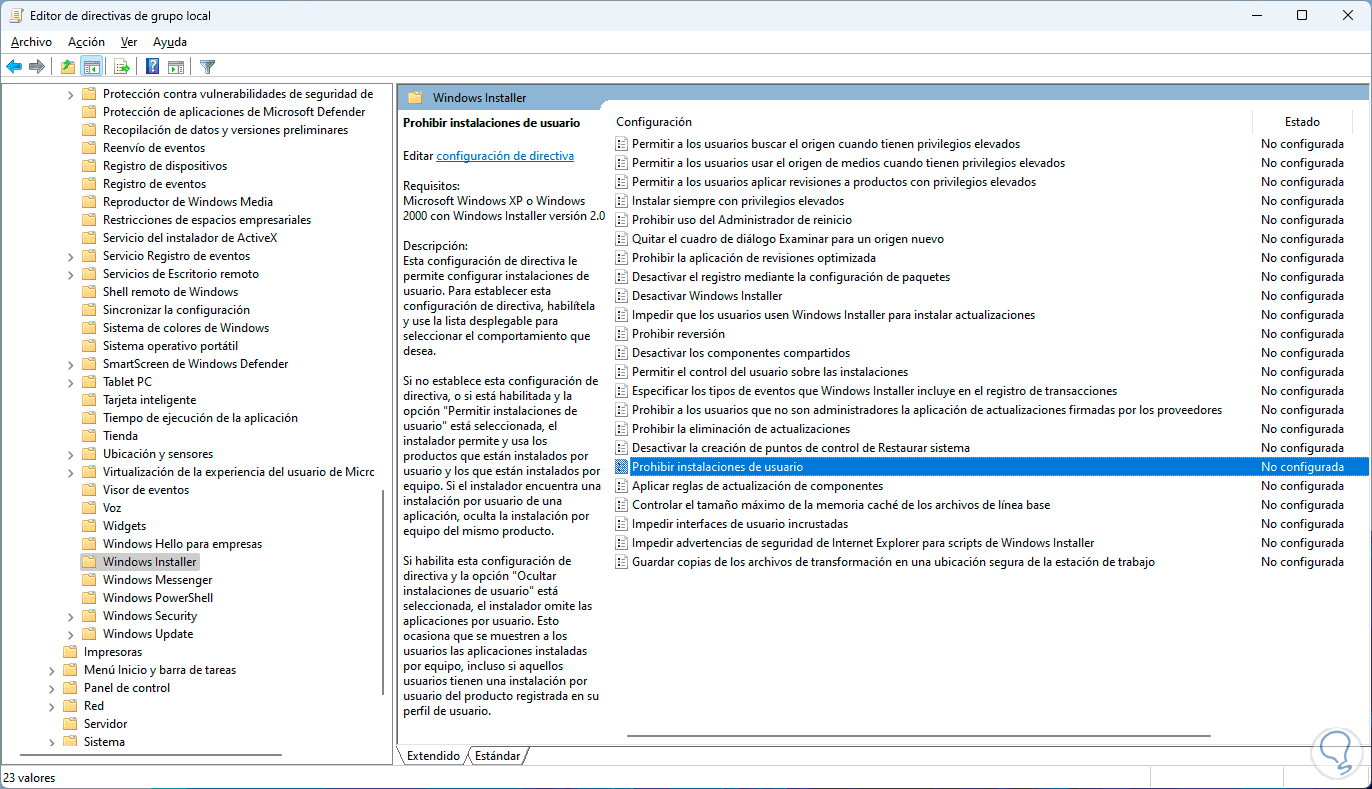Viewport: 1372px width, 789px height.
Task: Click policy icon beside 'Desactivar Windows Installer'
Action: pyautogui.click(x=622, y=296)
